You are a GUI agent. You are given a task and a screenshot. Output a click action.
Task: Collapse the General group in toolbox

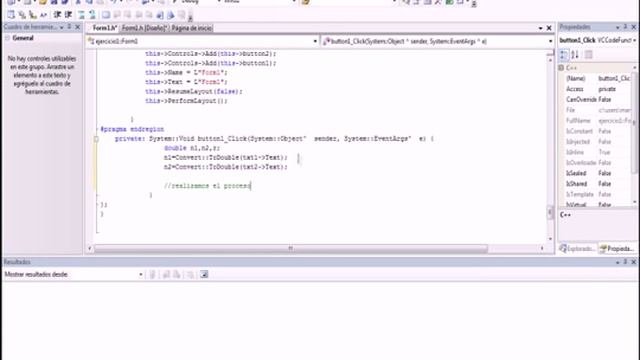[7, 38]
